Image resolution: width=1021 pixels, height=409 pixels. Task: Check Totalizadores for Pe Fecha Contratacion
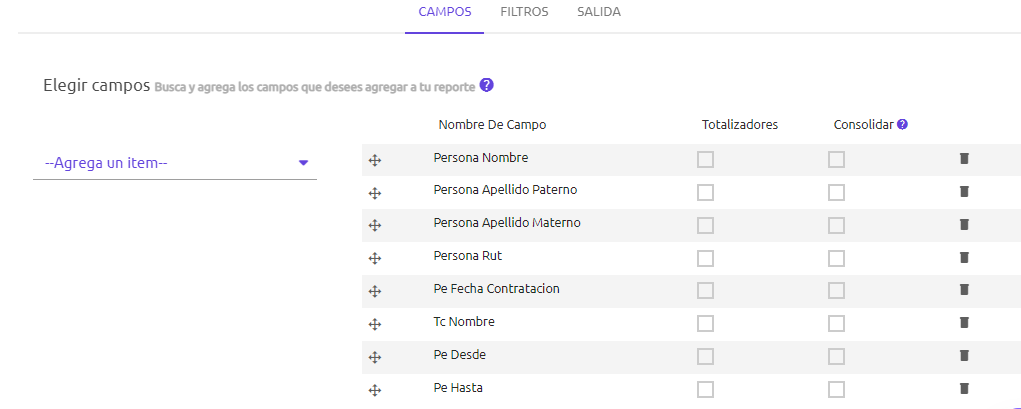[x=705, y=290]
